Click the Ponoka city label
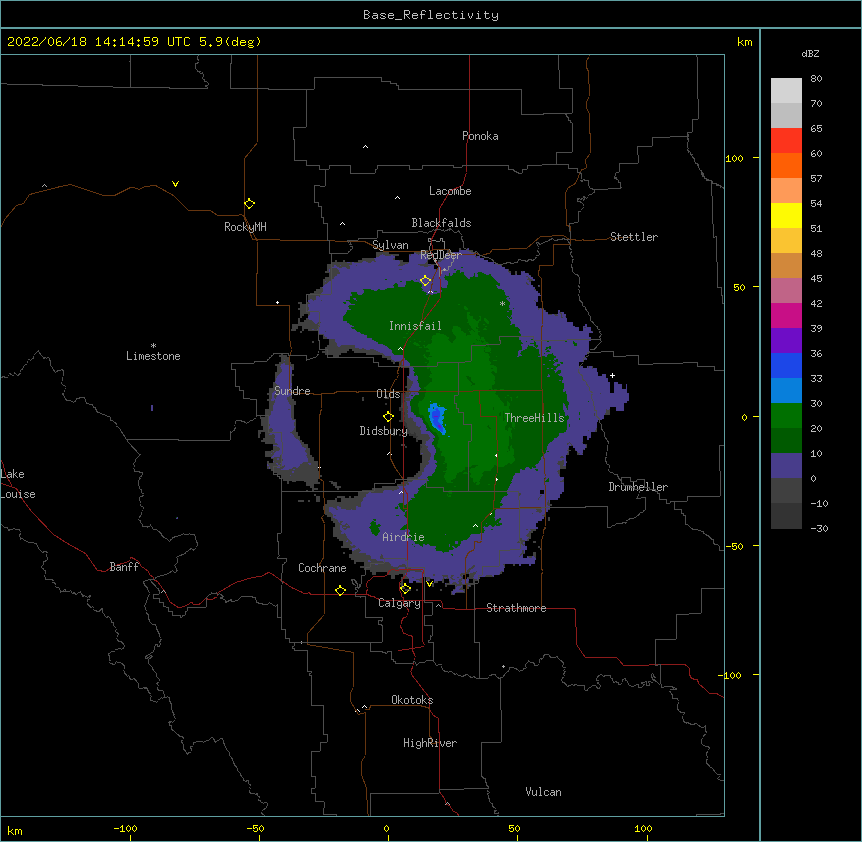 click(x=480, y=136)
